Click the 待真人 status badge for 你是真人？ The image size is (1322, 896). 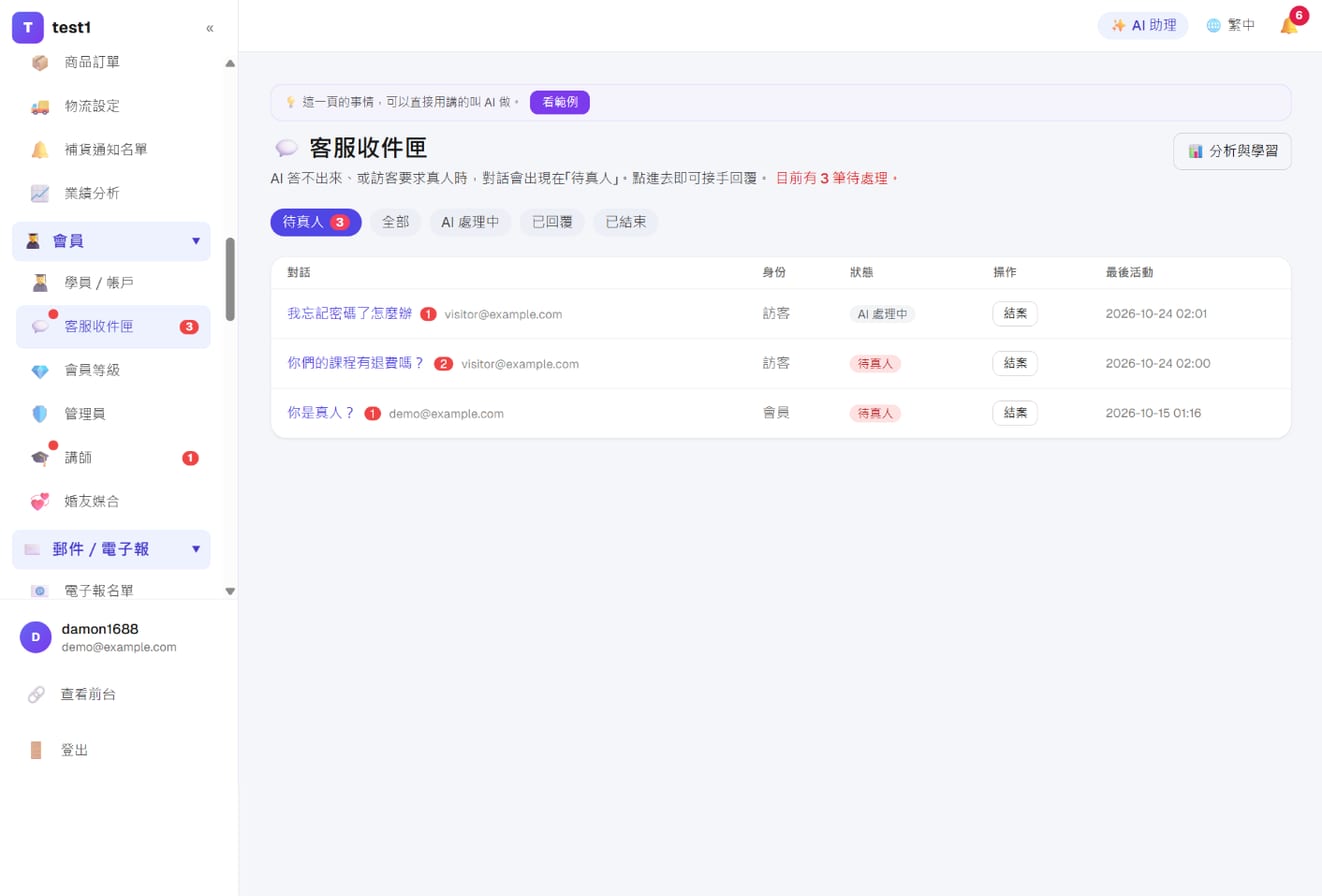click(x=875, y=413)
